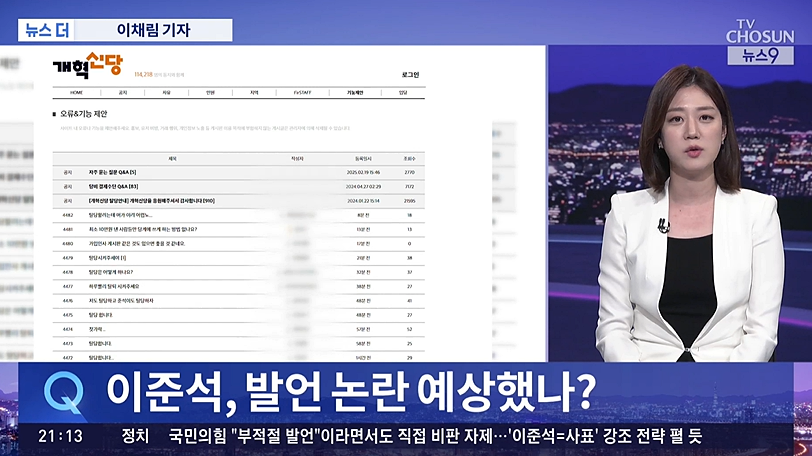Click the 로그인 link at top right

pos(410,75)
